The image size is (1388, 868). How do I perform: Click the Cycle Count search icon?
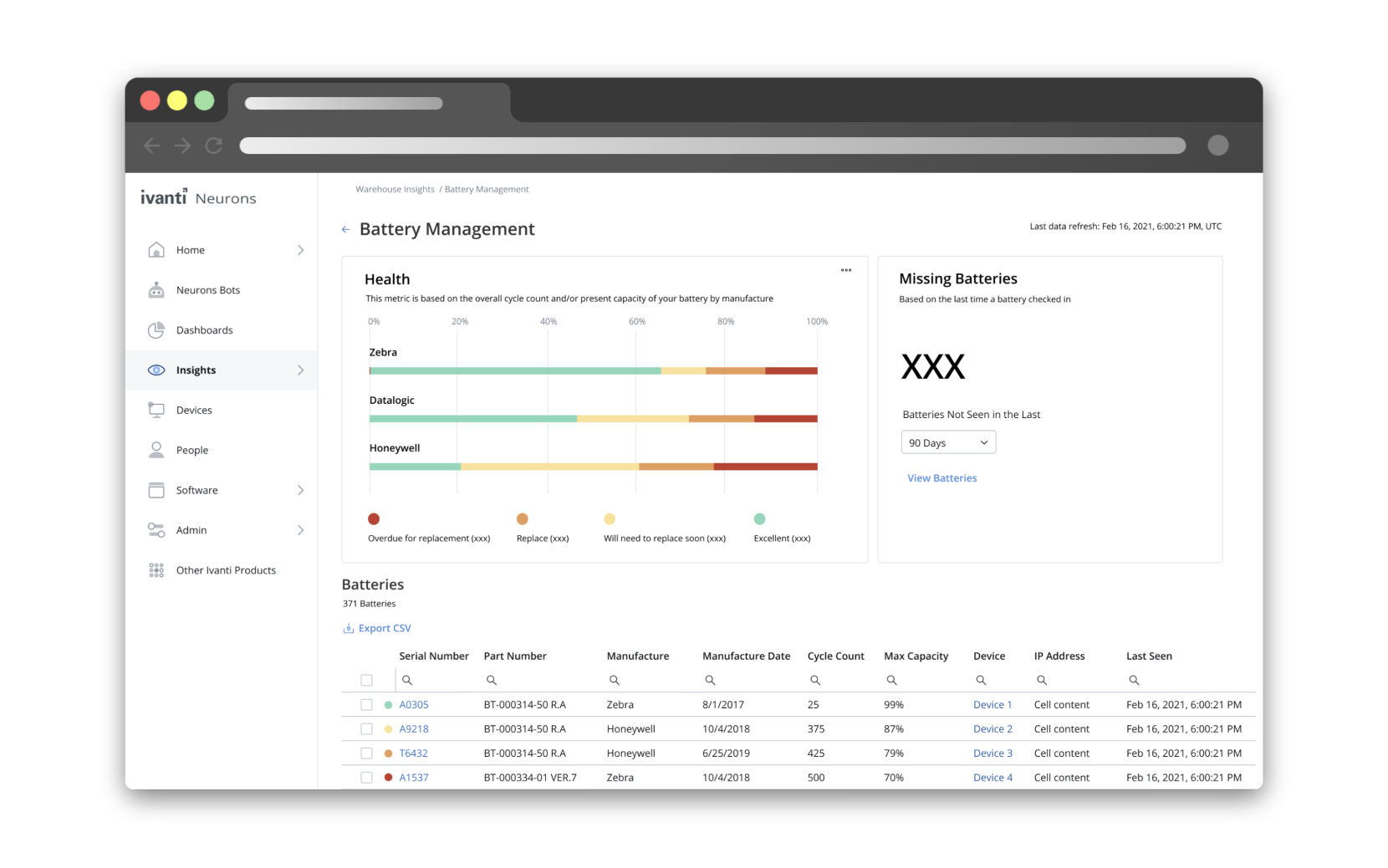(815, 681)
